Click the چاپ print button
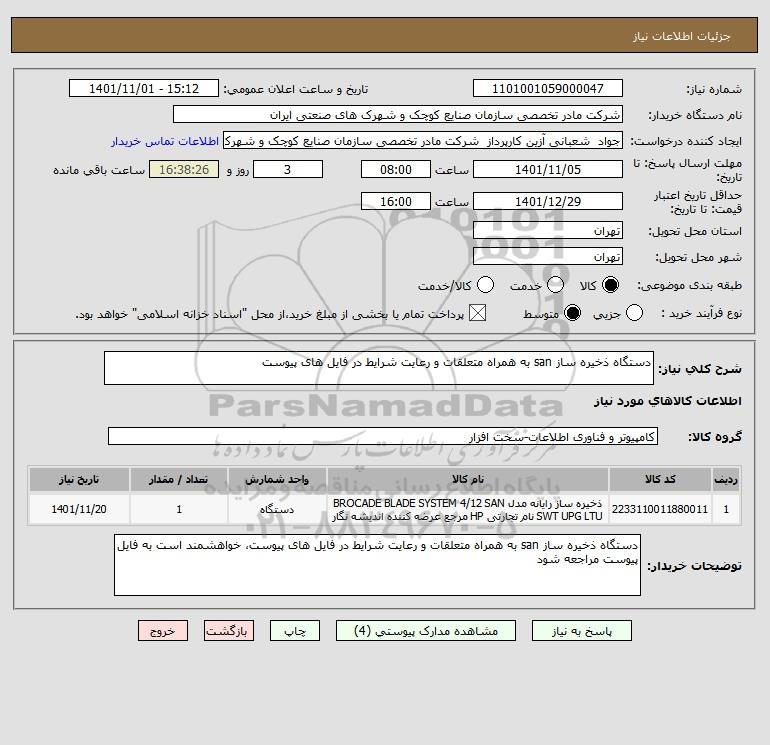The width and height of the screenshot is (770, 745). point(295,631)
